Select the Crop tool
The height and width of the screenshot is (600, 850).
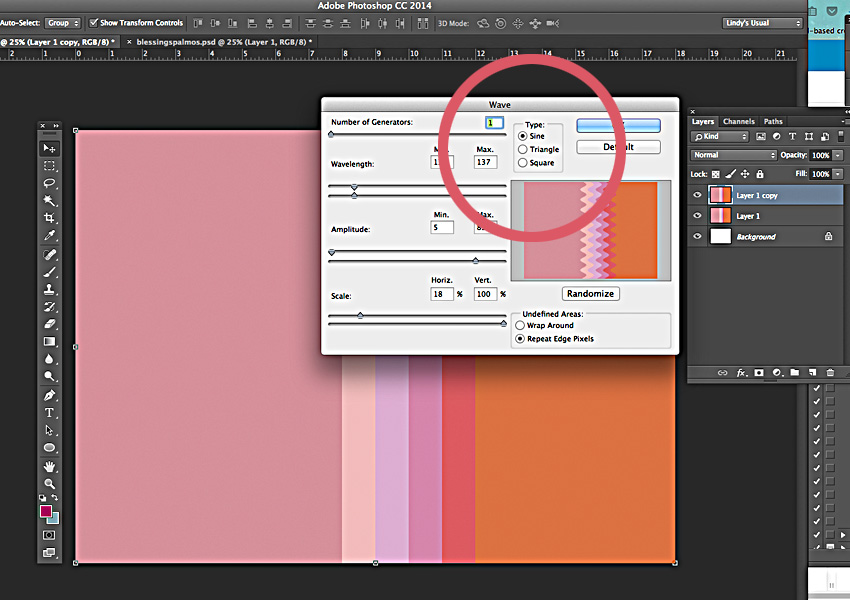tap(49, 218)
